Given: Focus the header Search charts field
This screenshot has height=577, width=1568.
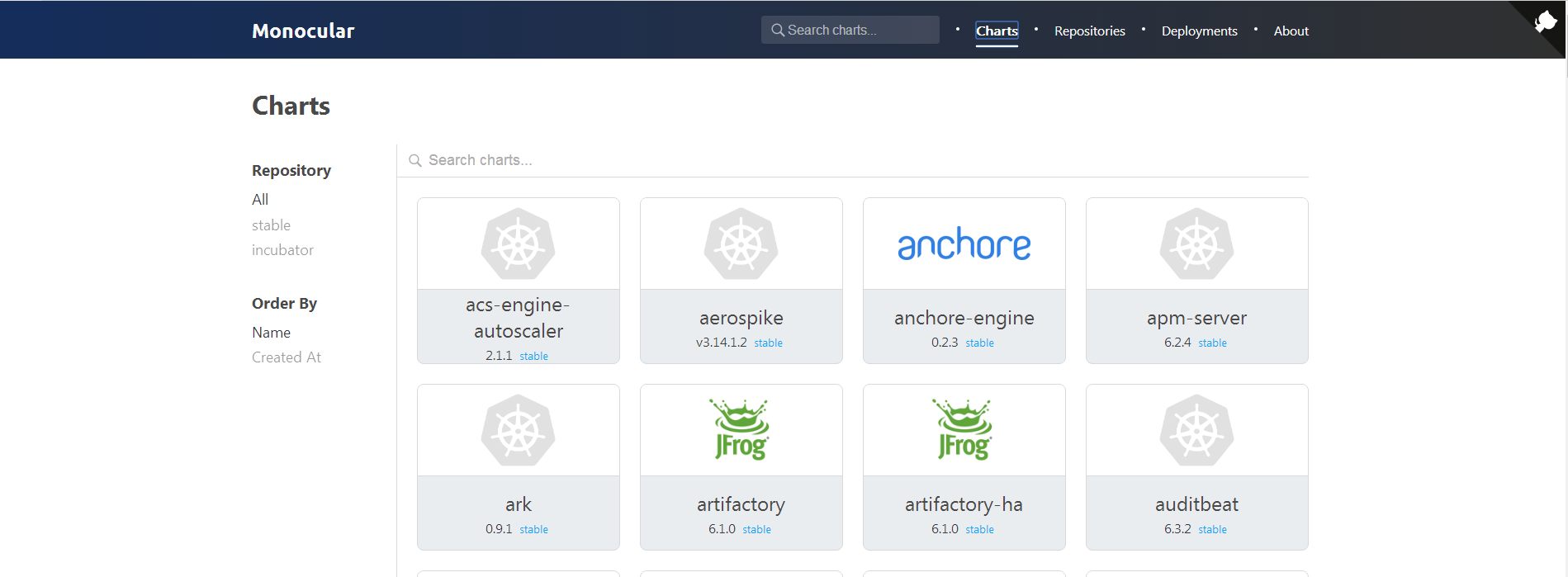Looking at the screenshot, I should tap(850, 30).
